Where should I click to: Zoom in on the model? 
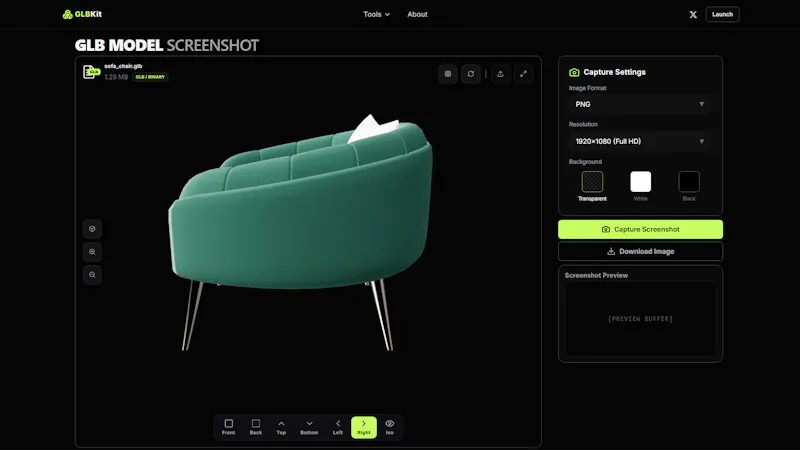[92, 252]
